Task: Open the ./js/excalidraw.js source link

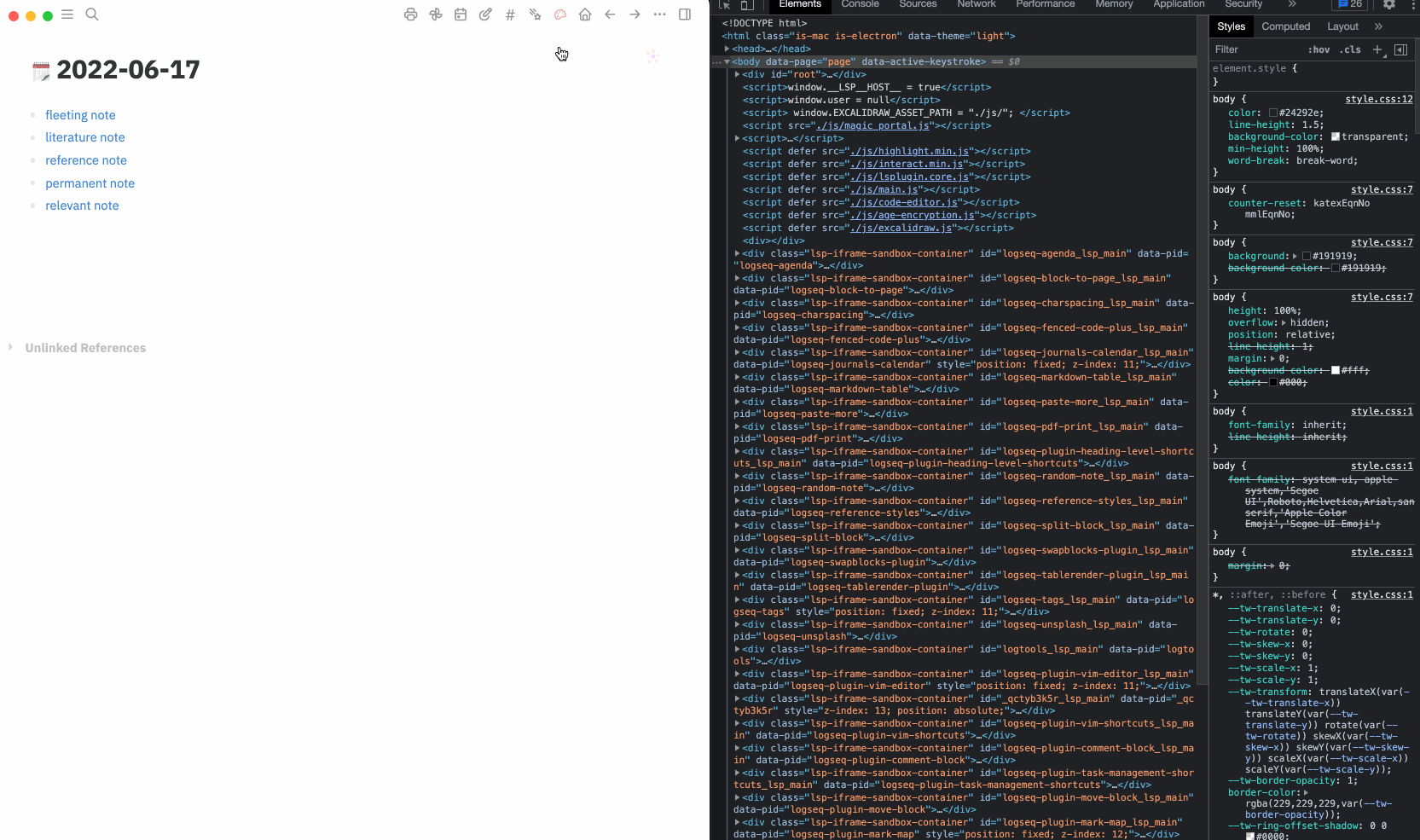Action: (901, 228)
